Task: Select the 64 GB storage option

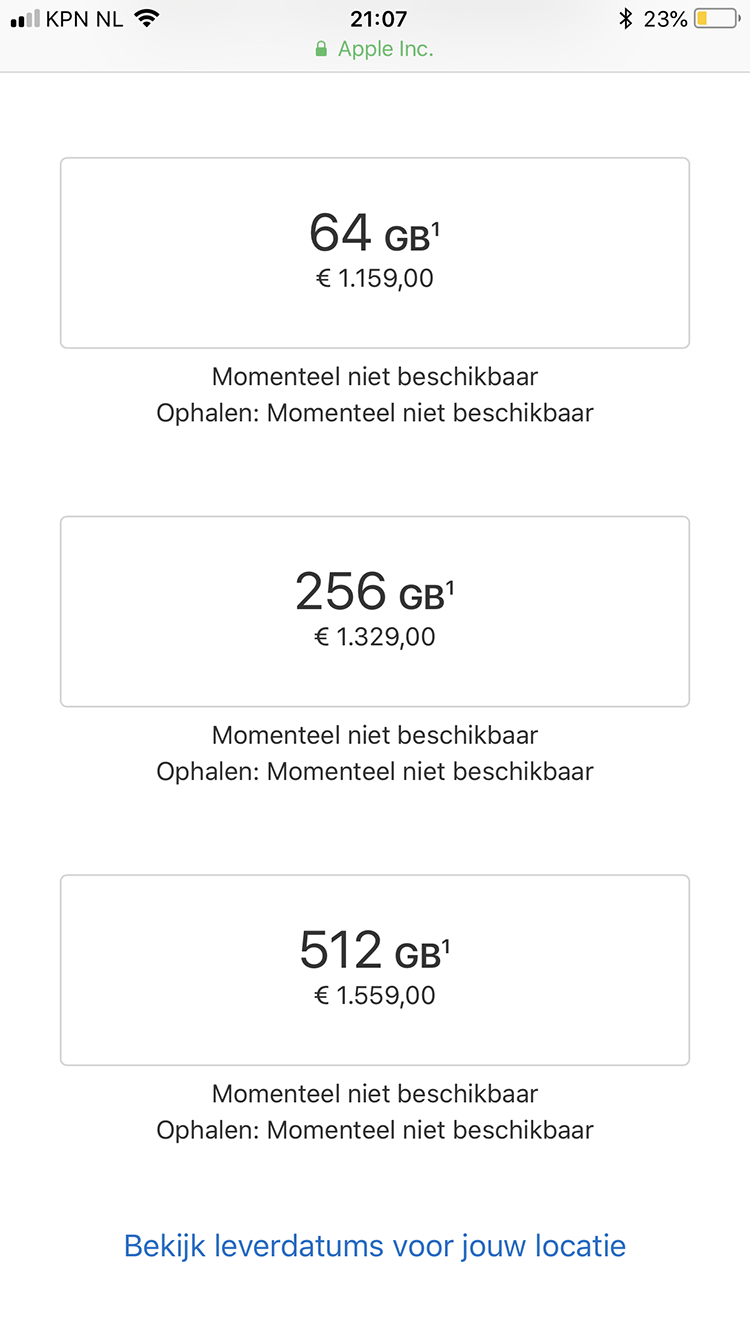Action: 375,253
